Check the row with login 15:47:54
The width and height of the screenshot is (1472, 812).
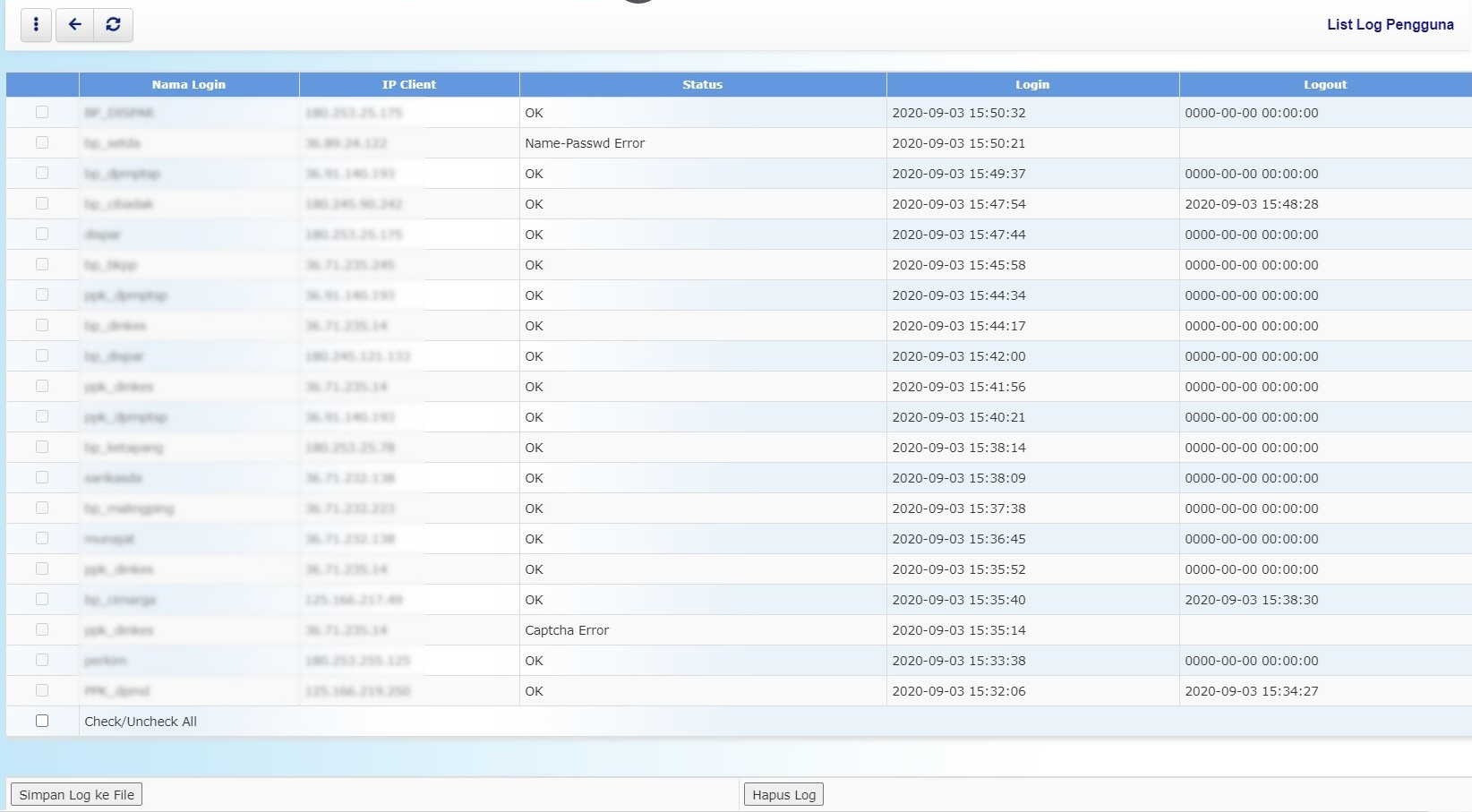pos(42,204)
